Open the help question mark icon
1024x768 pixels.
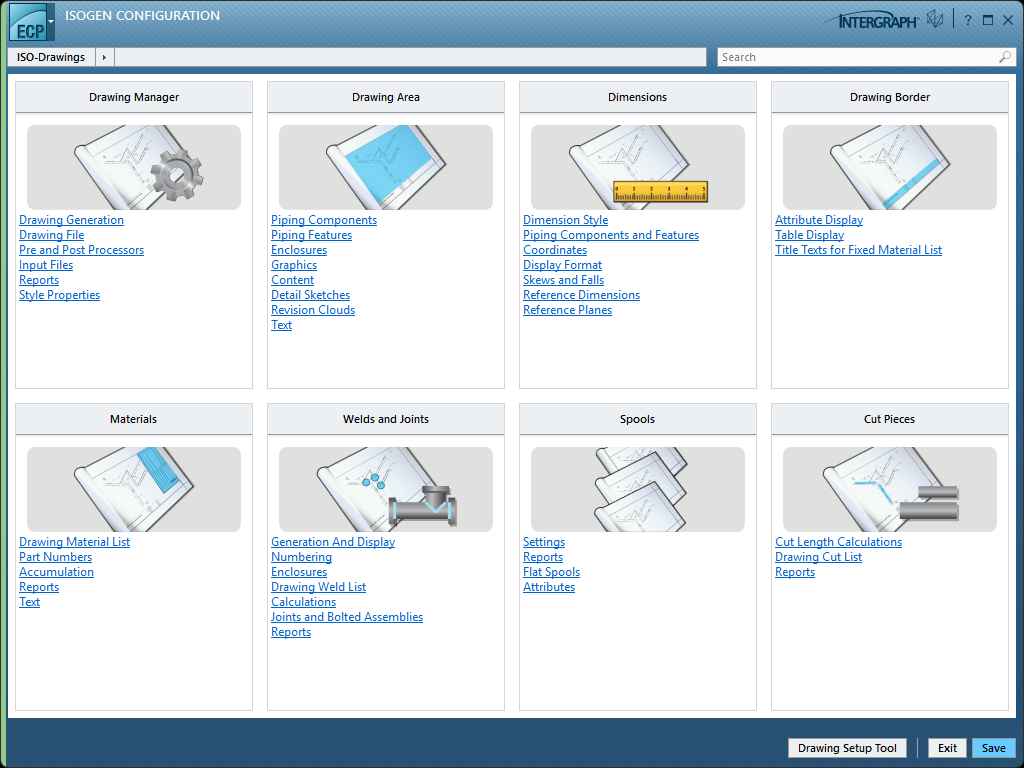[x=967, y=20]
